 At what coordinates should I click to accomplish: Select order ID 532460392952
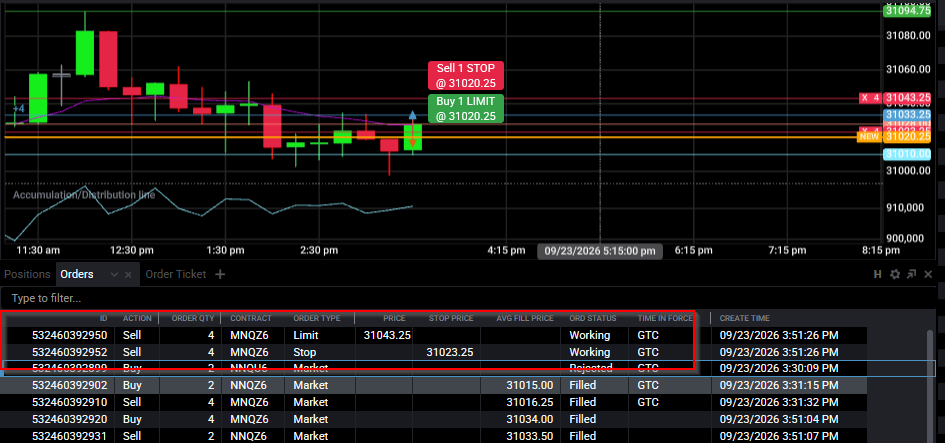pos(69,352)
